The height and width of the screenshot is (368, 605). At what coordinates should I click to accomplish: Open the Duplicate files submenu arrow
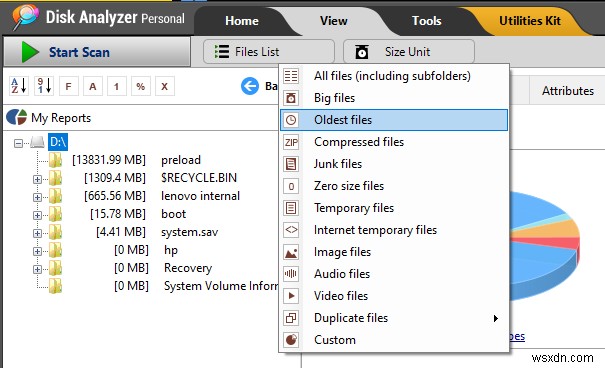496,318
